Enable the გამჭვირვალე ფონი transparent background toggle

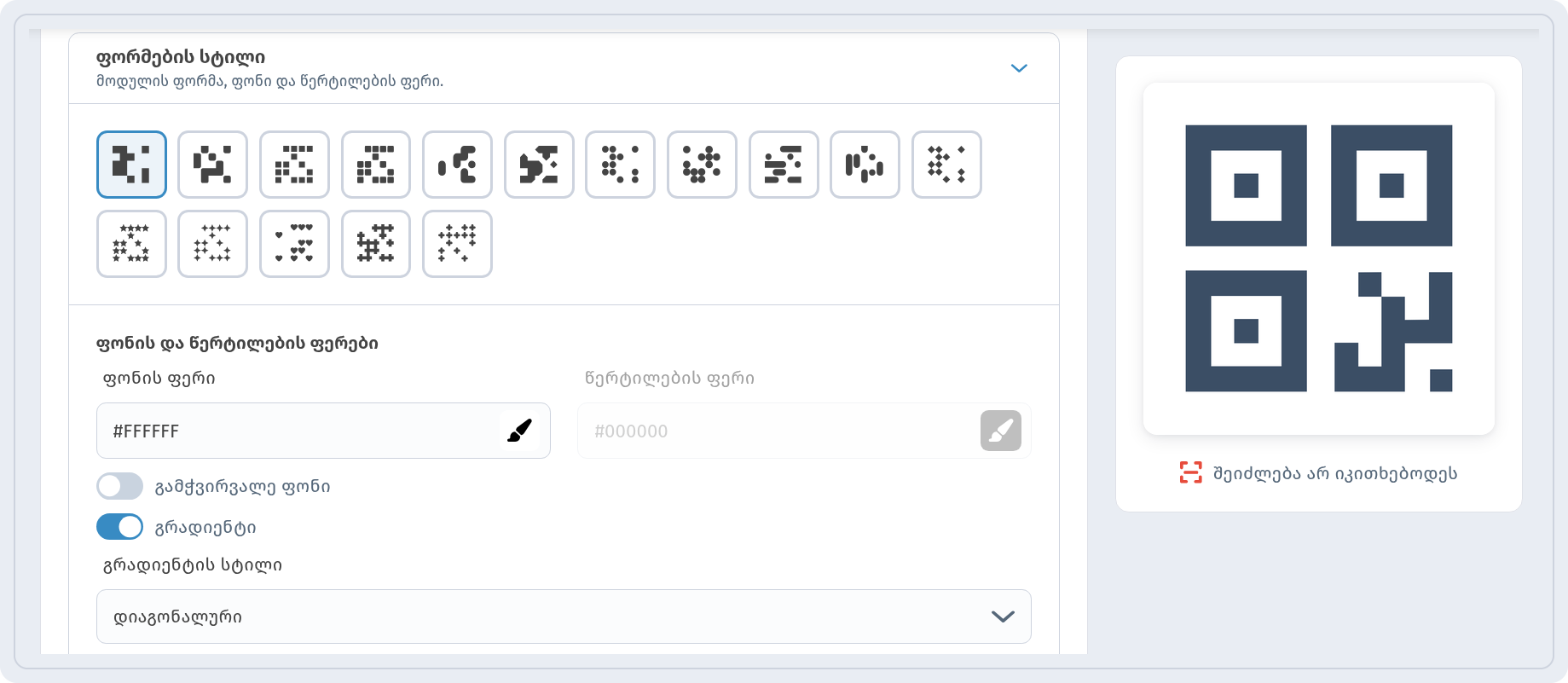coord(120,486)
